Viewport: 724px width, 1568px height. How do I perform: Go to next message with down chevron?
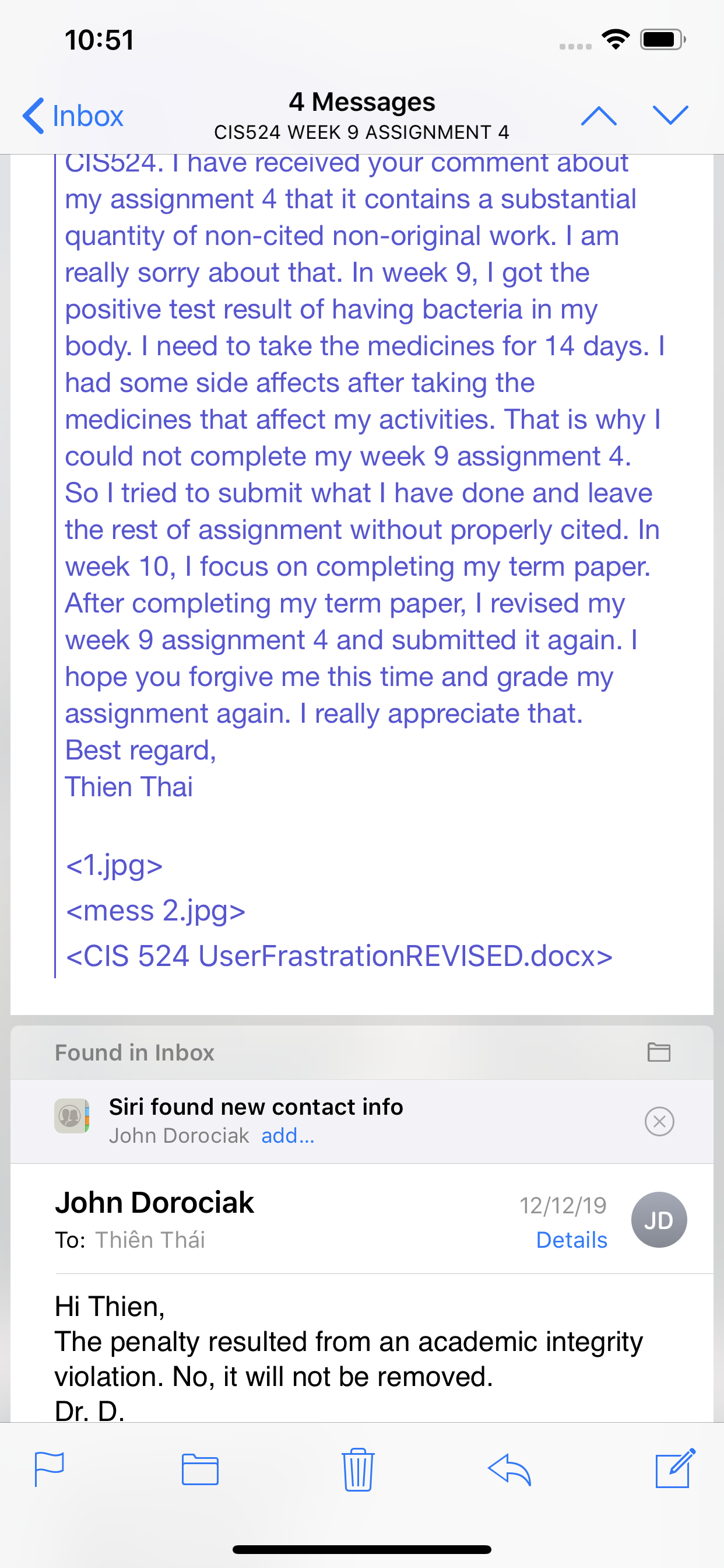pos(670,114)
